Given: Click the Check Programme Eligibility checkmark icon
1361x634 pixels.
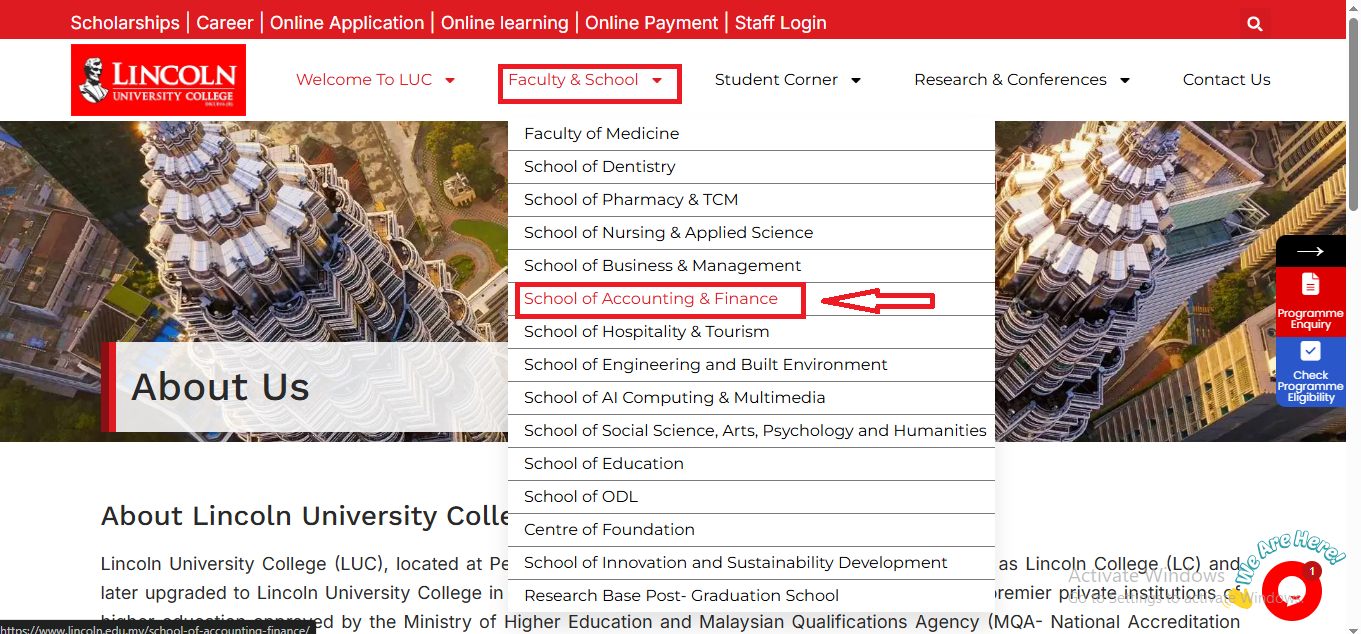Looking at the screenshot, I should (x=1310, y=351).
